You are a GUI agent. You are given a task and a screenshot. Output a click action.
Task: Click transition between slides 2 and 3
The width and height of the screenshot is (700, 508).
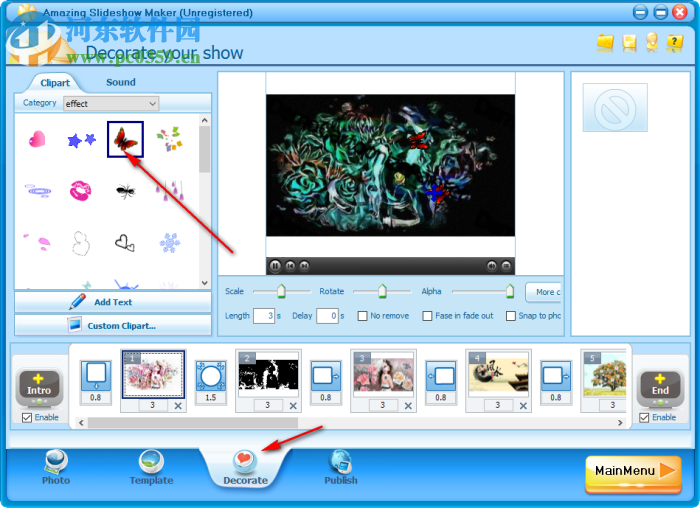pos(326,376)
